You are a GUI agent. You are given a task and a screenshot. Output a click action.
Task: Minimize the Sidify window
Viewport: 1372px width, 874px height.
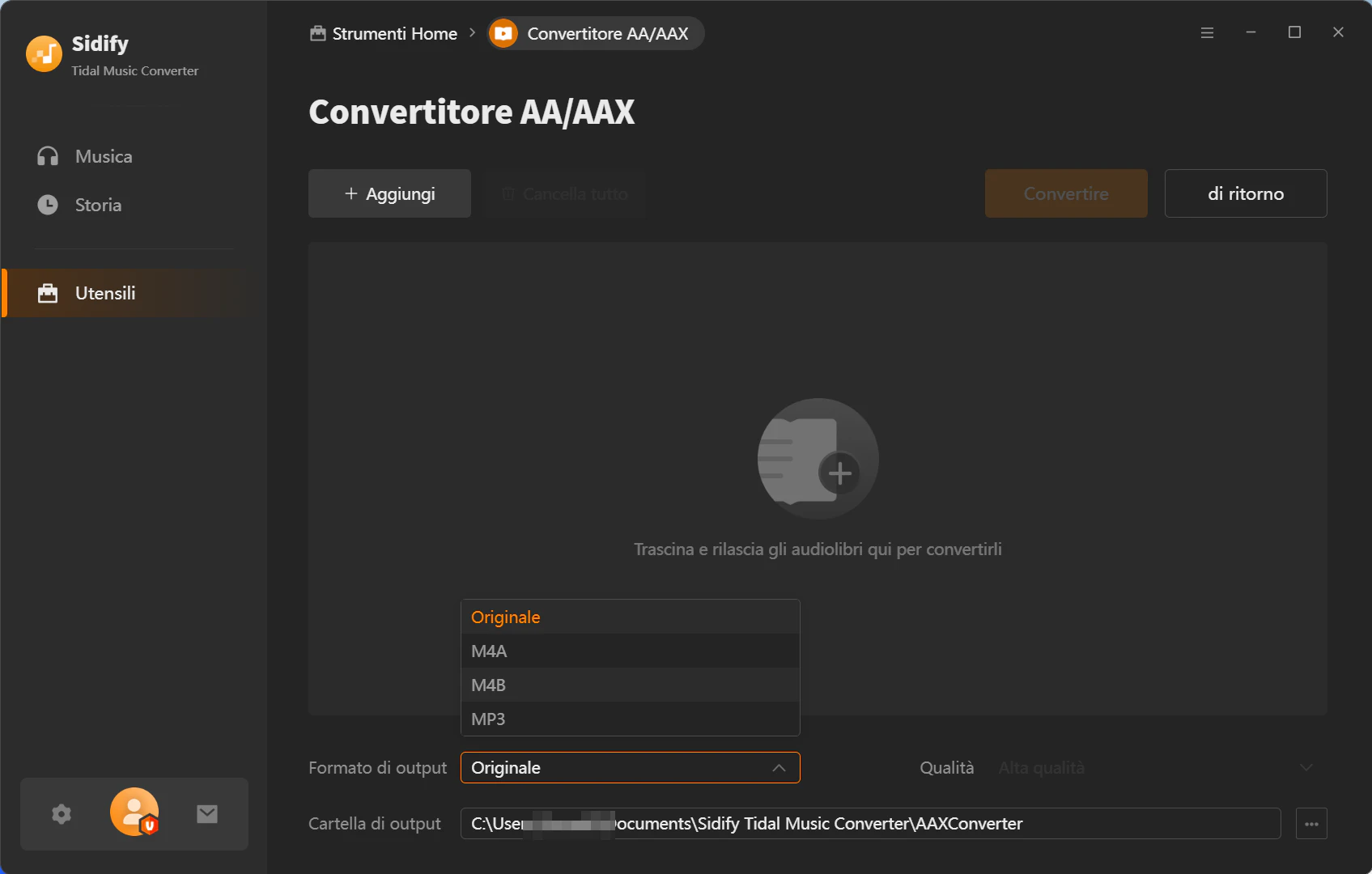[x=1251, y=32]
